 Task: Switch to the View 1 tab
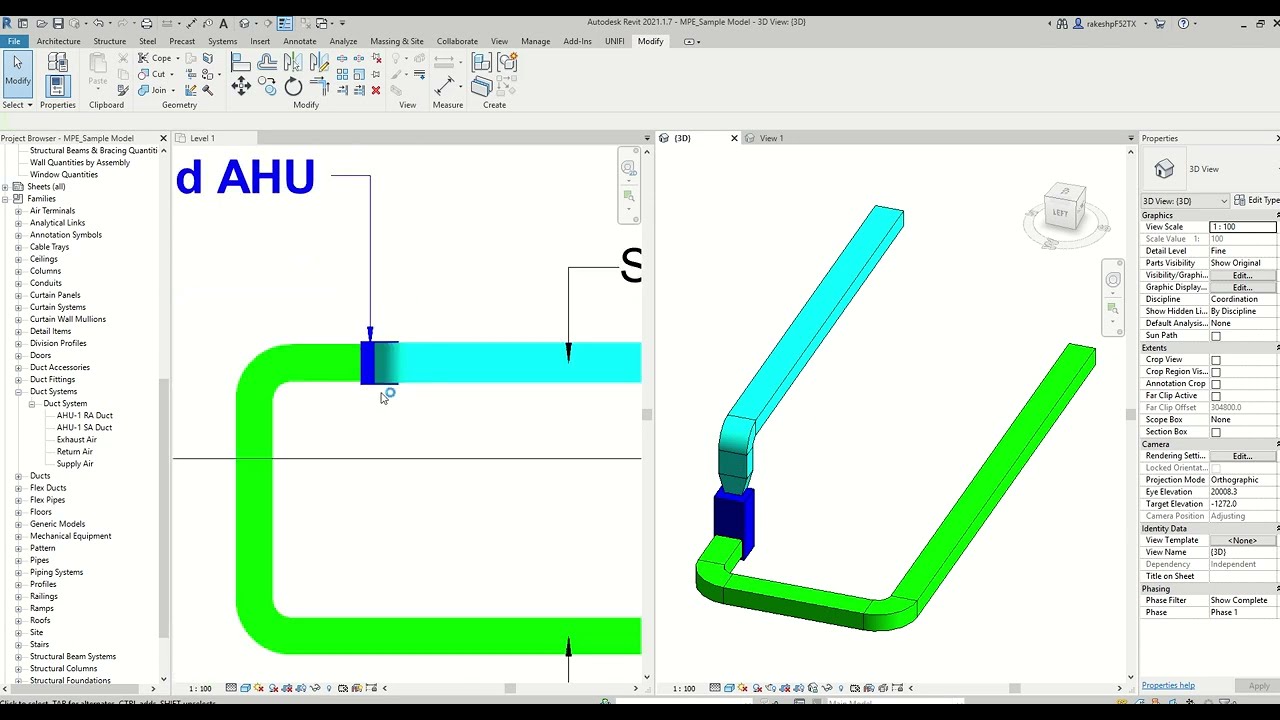click(771, 138)
